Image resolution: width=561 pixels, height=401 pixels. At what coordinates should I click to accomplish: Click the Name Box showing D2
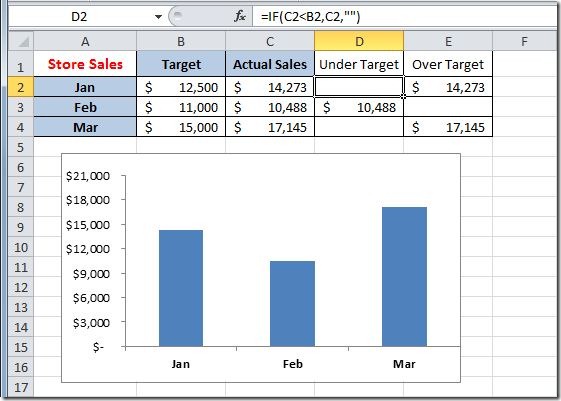point(79,16)
